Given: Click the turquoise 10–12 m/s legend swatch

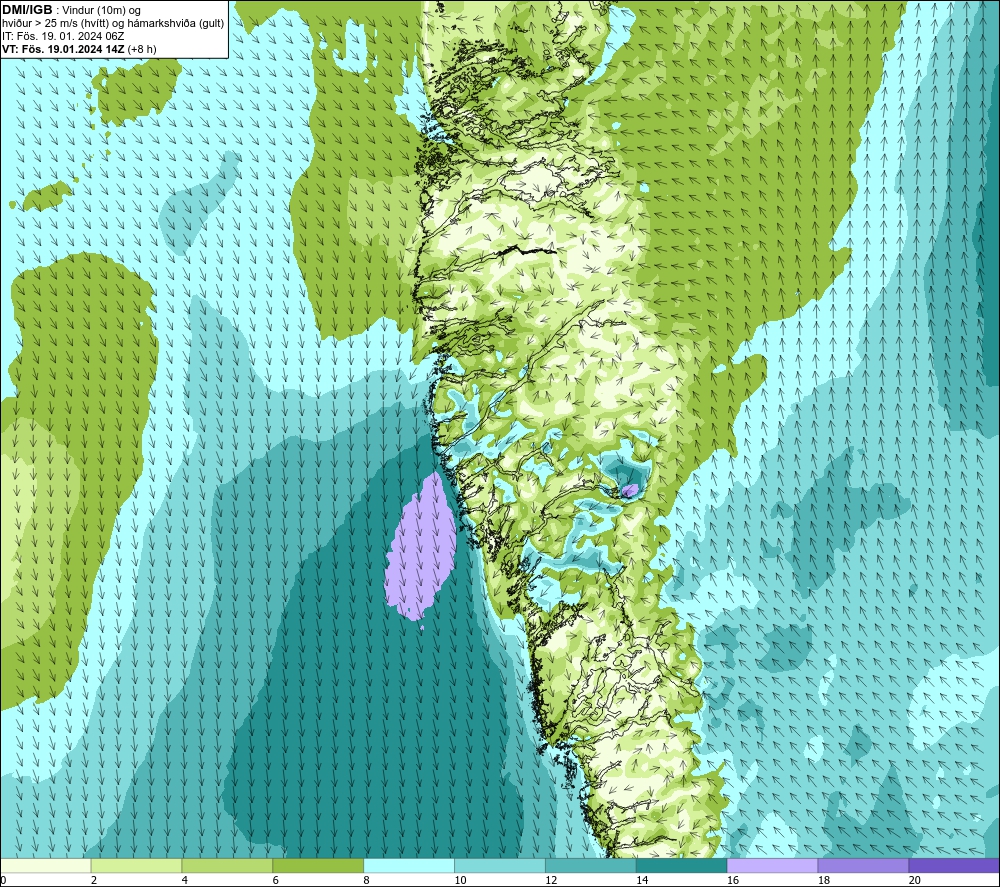Looking at the screenshot, I should (x=500, y=865).
